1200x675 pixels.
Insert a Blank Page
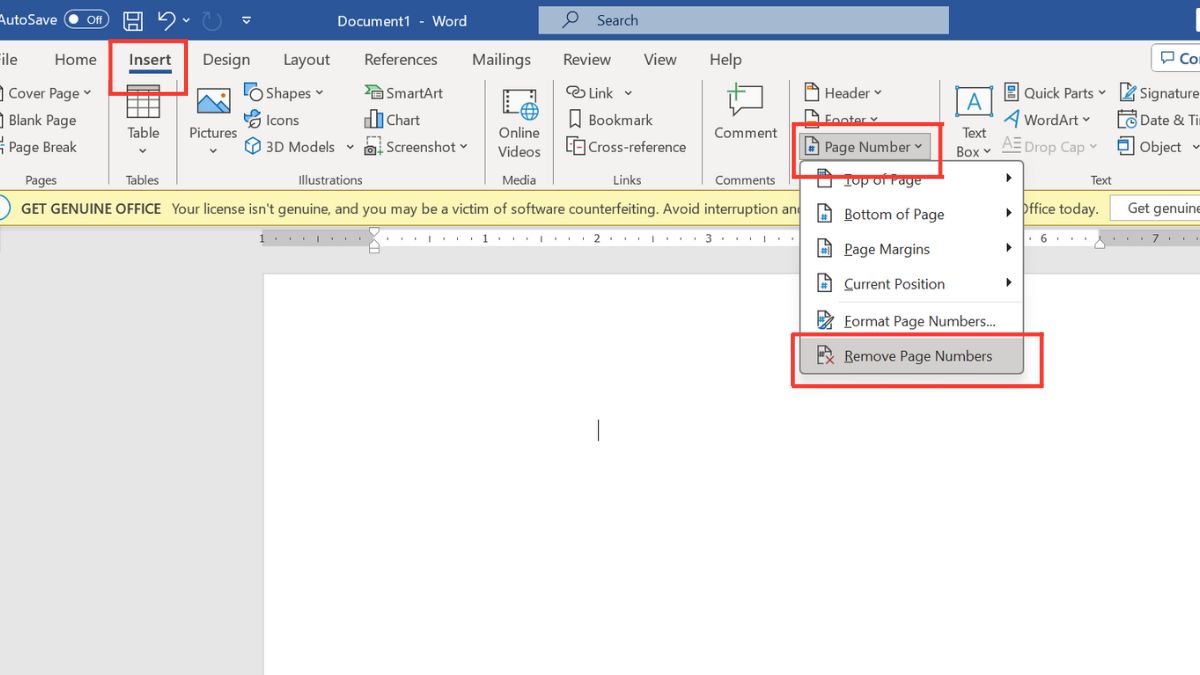click(39, 120)
